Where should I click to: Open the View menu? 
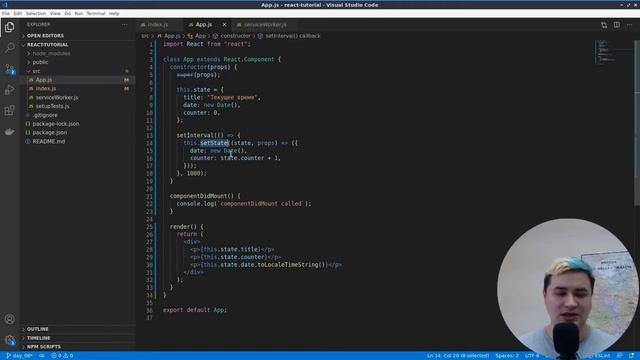pyautogui.click(x=55, y=13)
